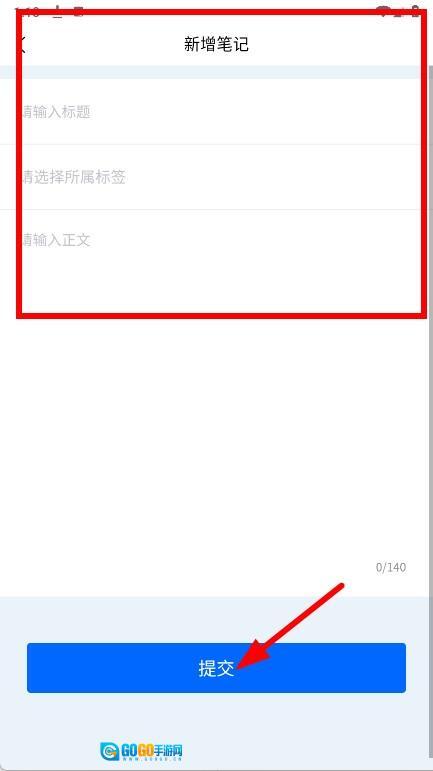Go back using the header arrow
Image resolution: width=433 pixels, height=771 pixels.
click(22, 44)
